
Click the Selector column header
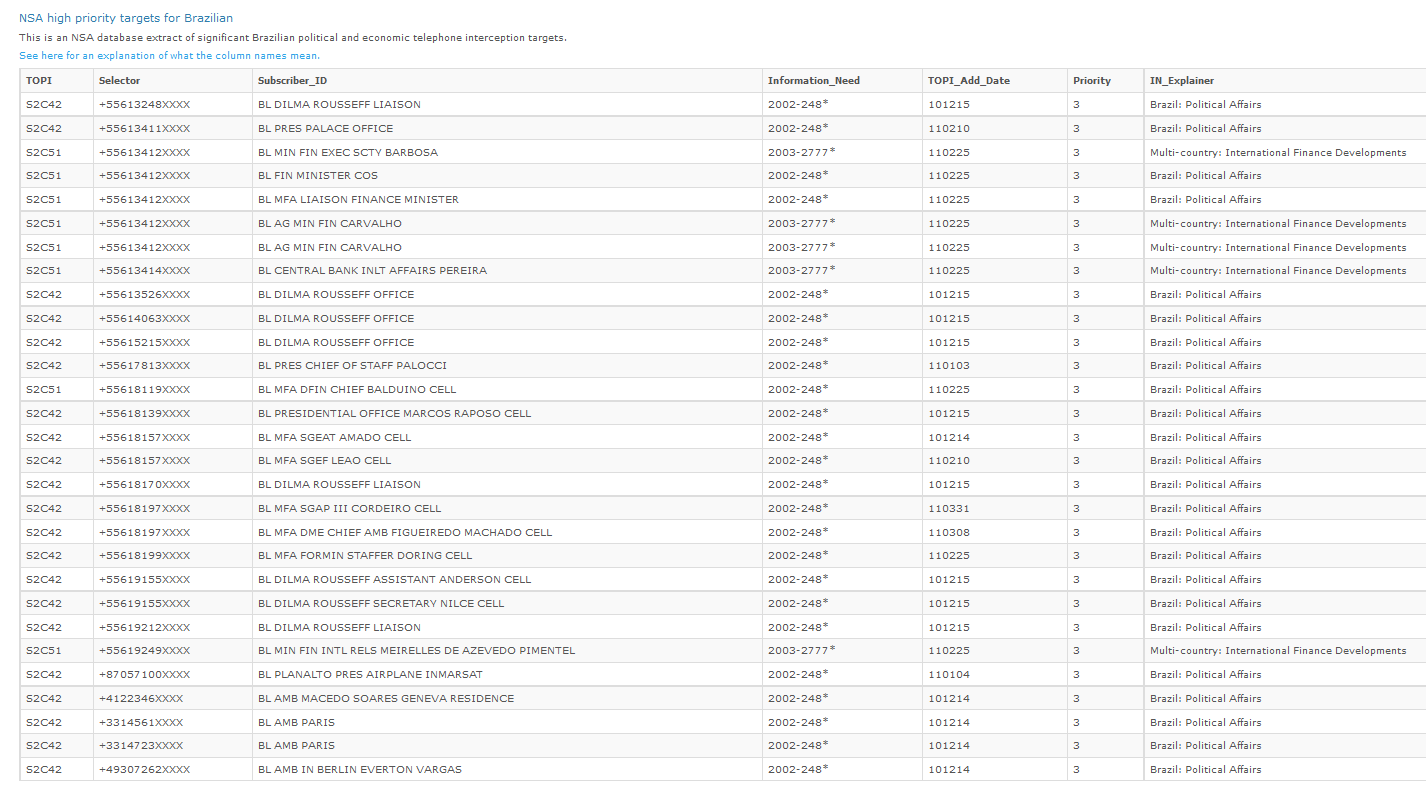[171, 81]
